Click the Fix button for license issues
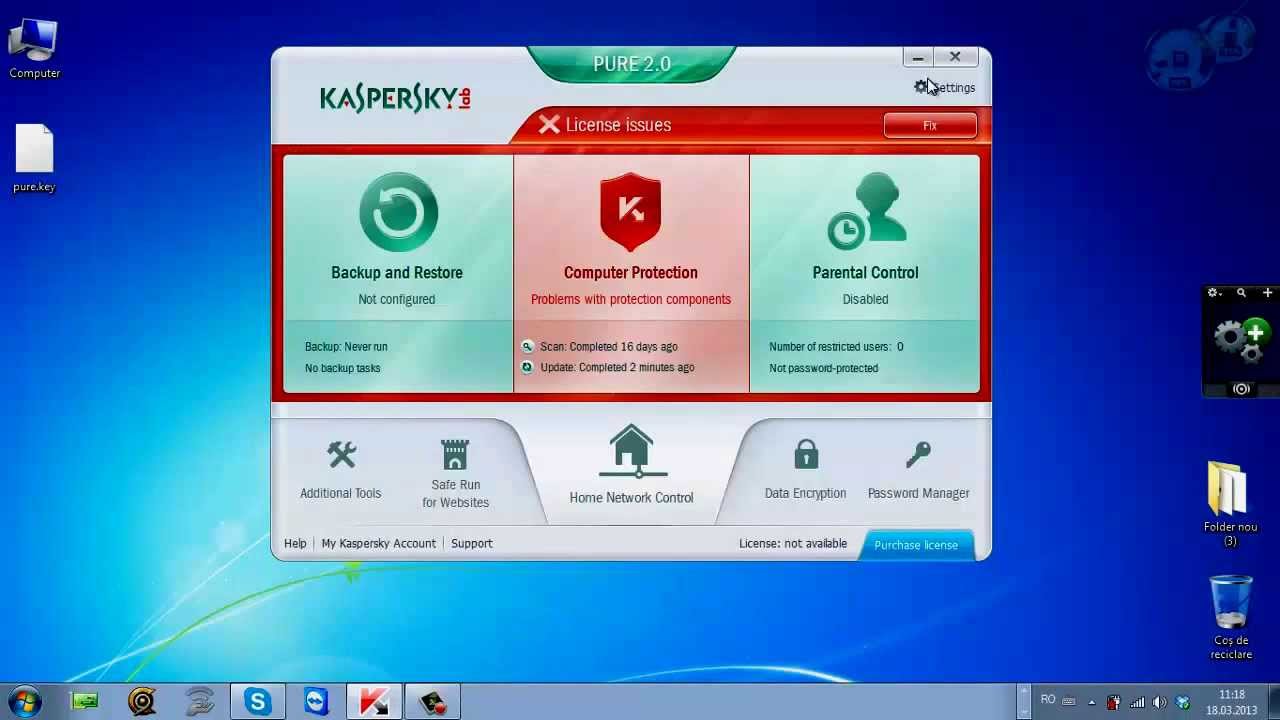1280x720 pixels. 930,125
